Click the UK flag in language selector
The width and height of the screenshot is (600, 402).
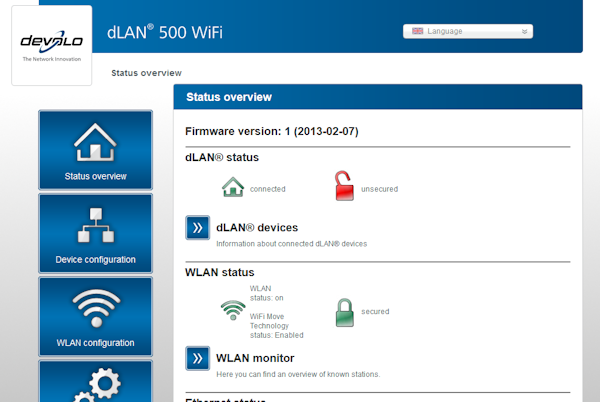click(x=417, y=31)
